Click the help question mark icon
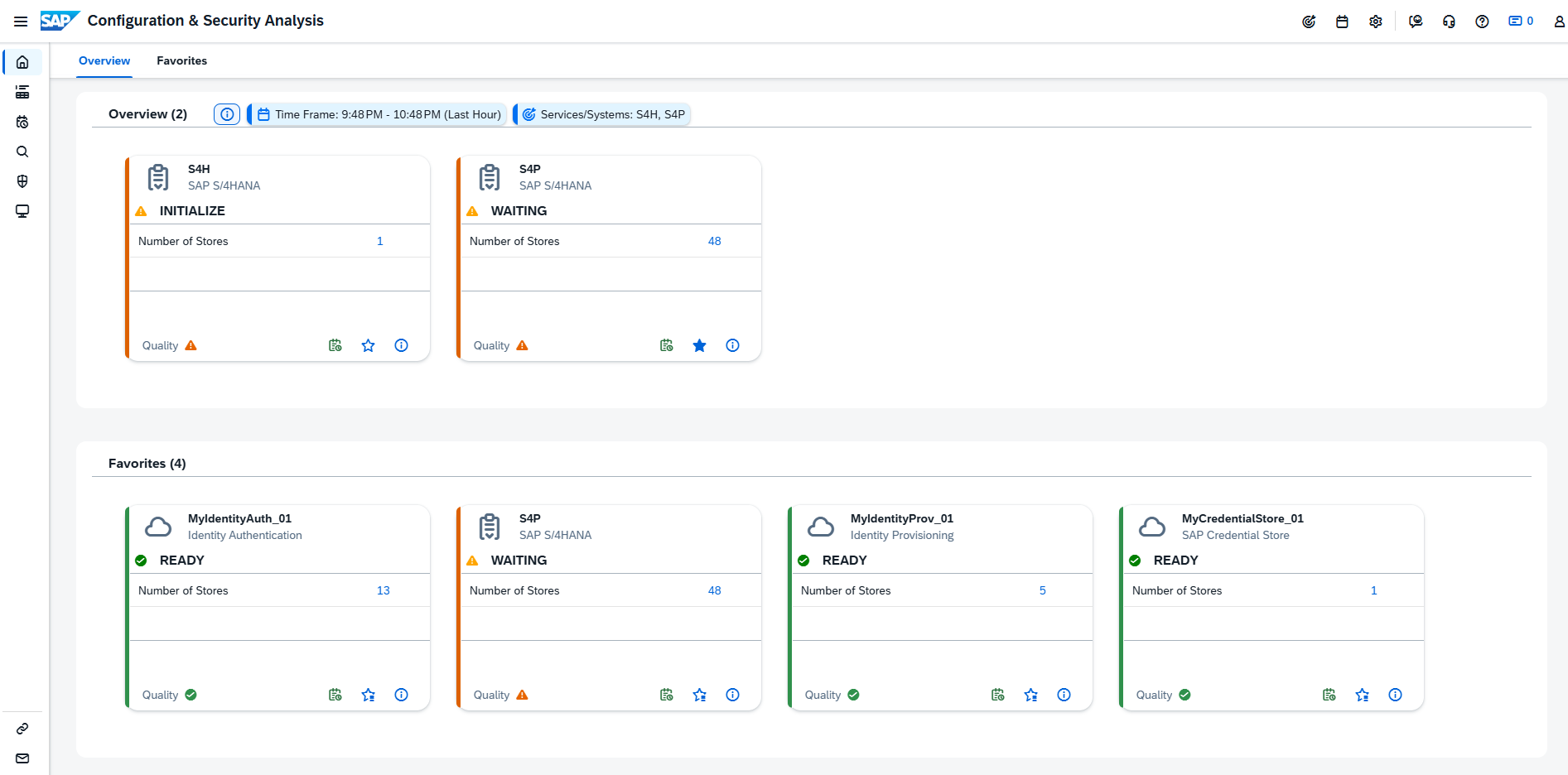This screenshot has width=1568, height=775. tap(1482, 22)
